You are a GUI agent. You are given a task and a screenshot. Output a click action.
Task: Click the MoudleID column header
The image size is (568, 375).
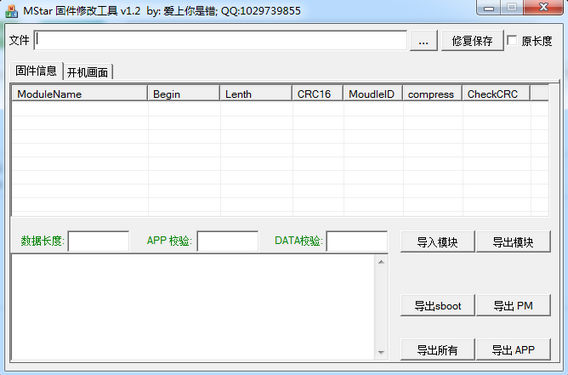[373, 94]
